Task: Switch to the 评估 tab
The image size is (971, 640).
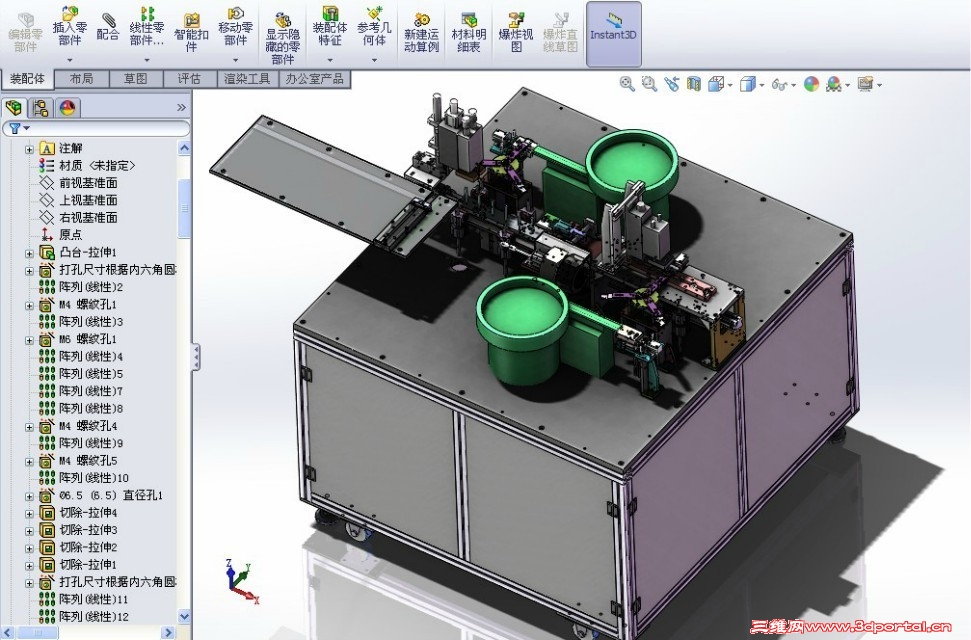Action: click(x=189, y=79)
